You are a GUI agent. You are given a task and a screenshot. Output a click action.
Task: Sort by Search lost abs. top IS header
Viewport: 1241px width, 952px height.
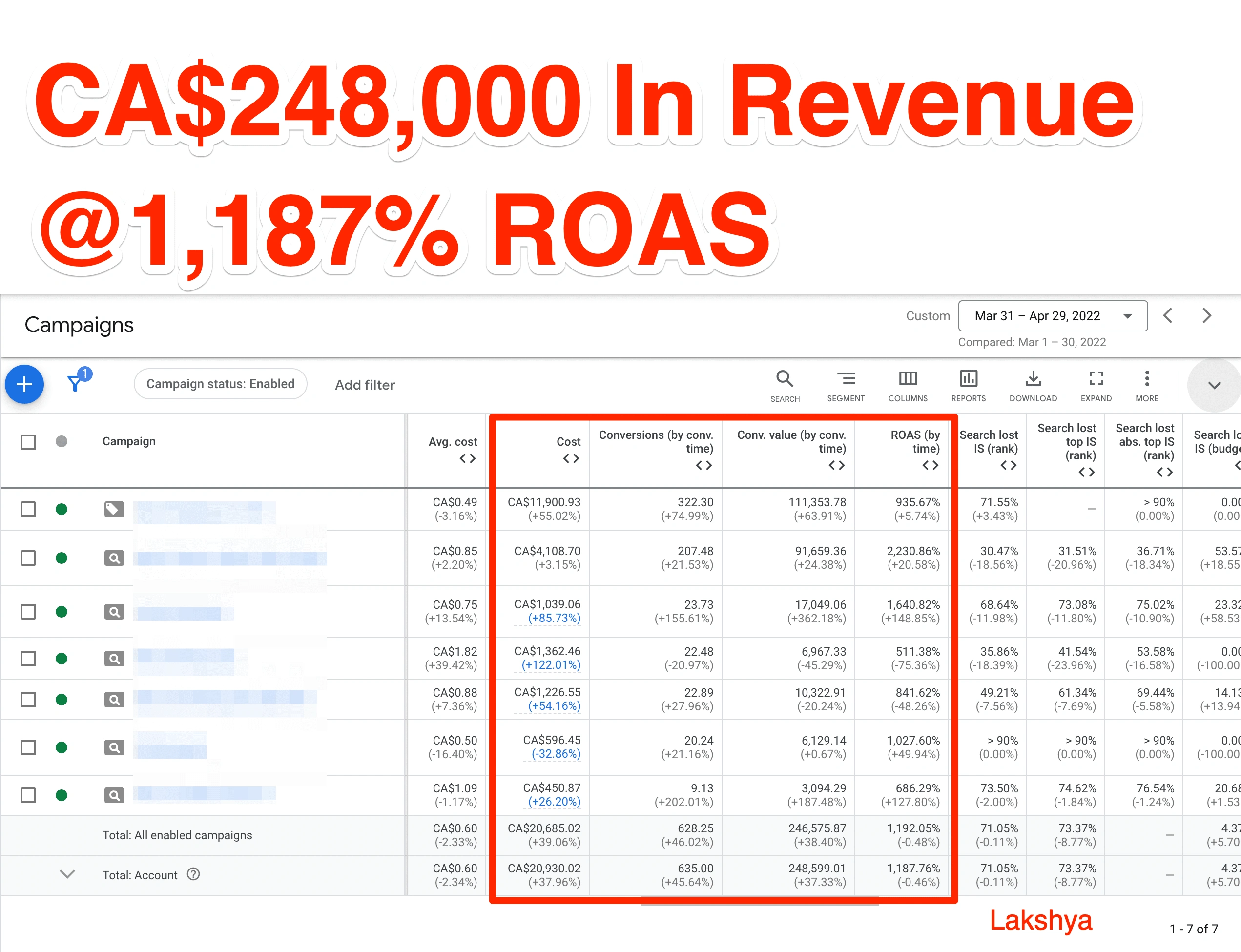pos(1145,441)
